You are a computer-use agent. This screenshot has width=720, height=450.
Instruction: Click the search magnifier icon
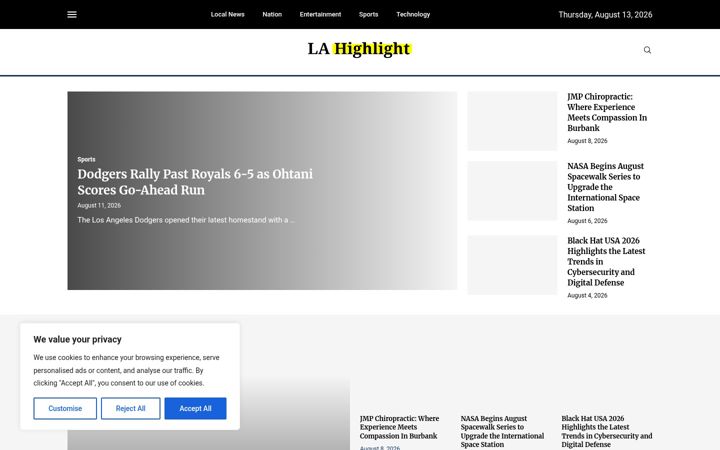pos(647,50)
